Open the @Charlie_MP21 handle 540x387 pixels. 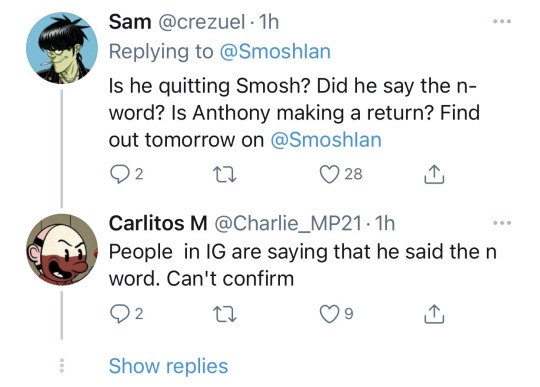(x=288, y=224)
